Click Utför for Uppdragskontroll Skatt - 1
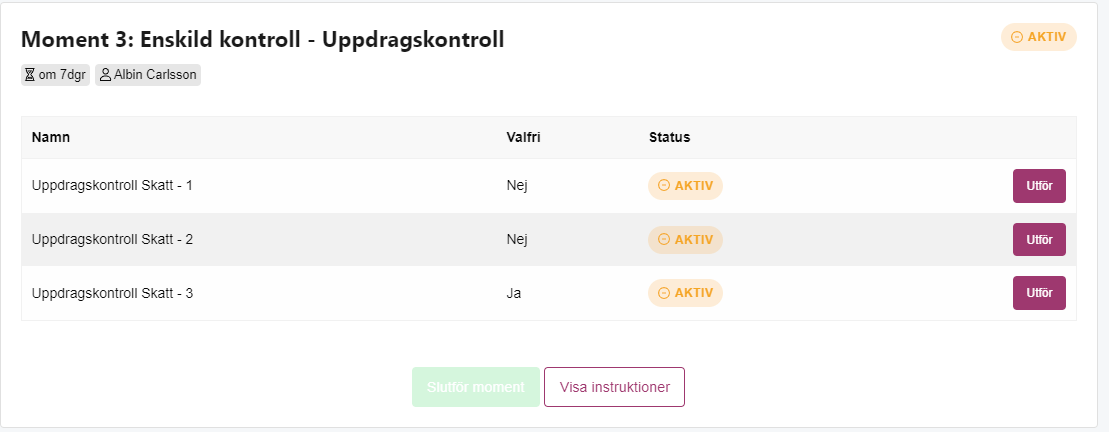The width and height of the screenshot is (1109, 432). (x=1039, y=186)
